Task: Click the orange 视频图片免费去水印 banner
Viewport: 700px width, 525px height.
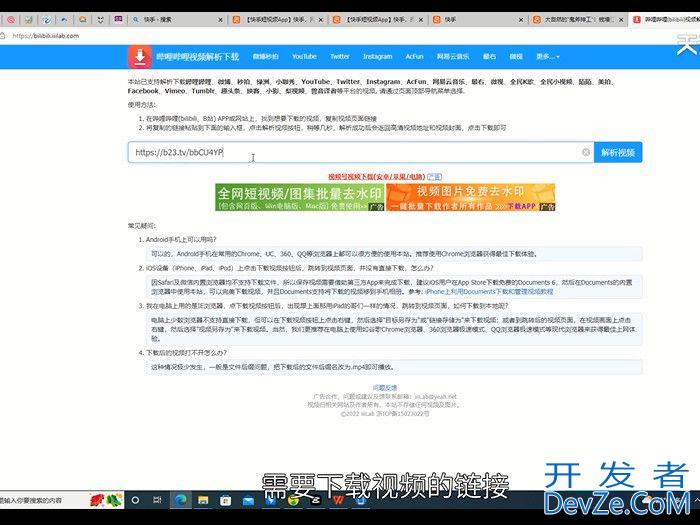Action: coord(471,197)
